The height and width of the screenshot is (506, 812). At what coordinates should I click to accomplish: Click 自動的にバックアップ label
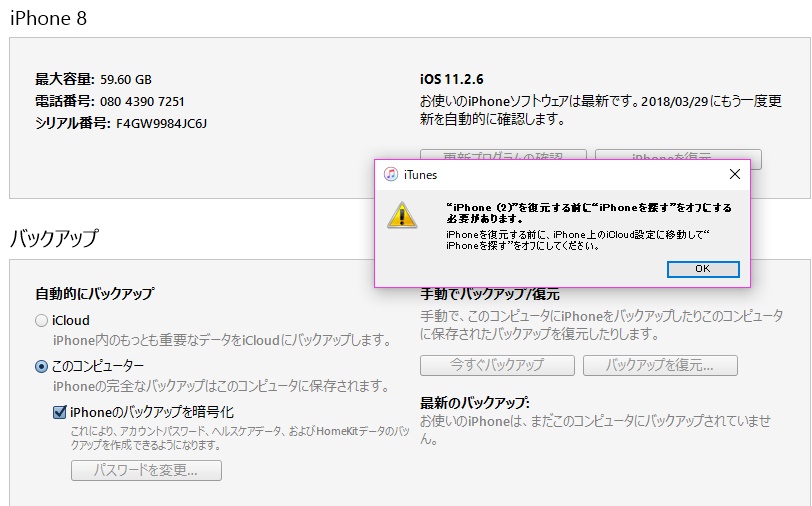pyautogui.click(x=95, y=294)
